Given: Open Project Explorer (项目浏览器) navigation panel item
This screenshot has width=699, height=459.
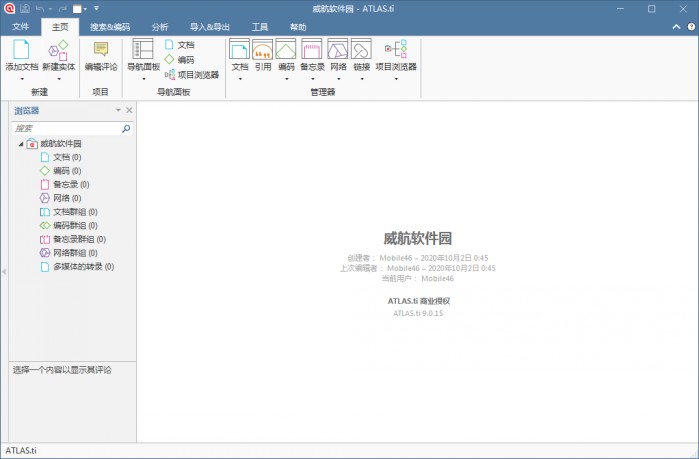Looking at the screenshot, I should click(x=192, y=74).
